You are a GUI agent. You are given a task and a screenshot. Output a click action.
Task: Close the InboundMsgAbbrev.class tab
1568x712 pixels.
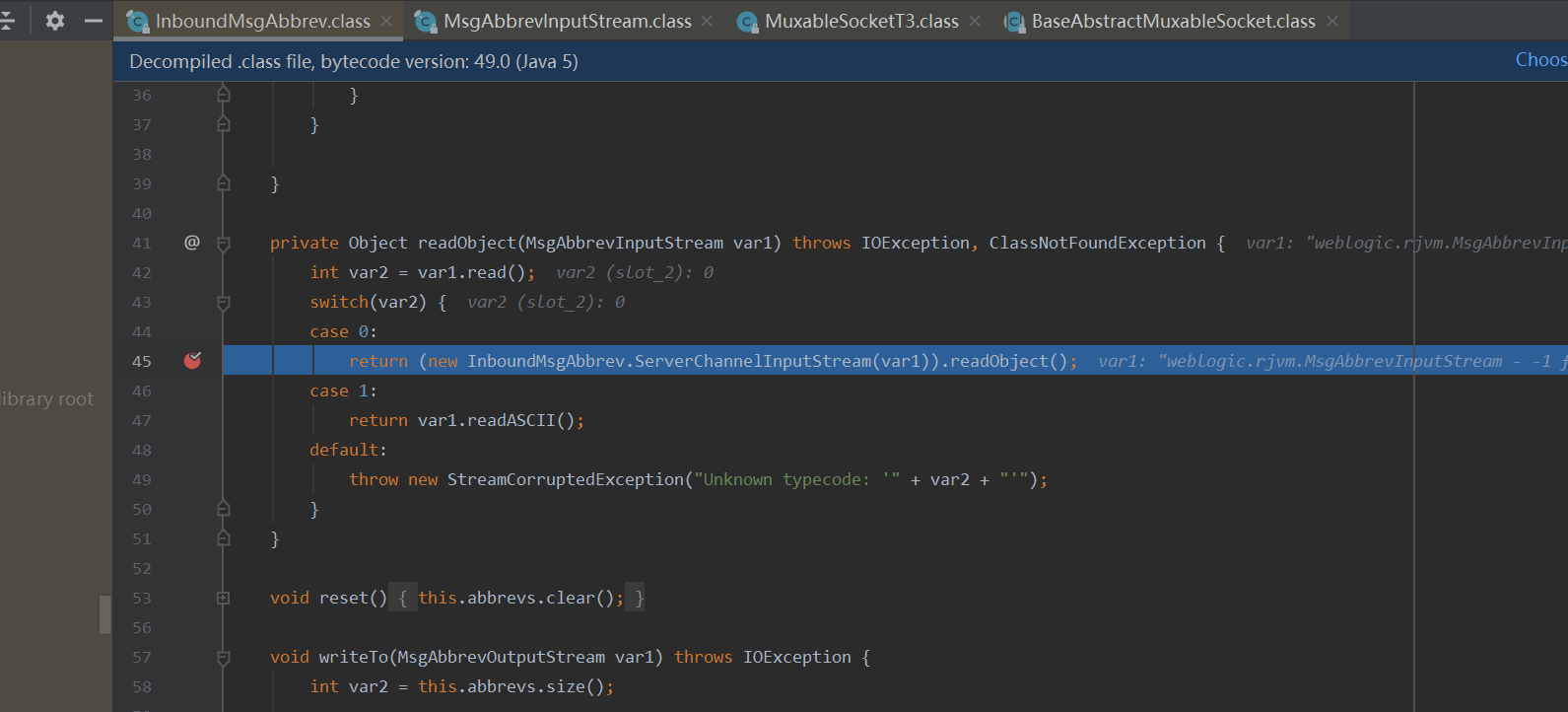[x=386, y=21]
